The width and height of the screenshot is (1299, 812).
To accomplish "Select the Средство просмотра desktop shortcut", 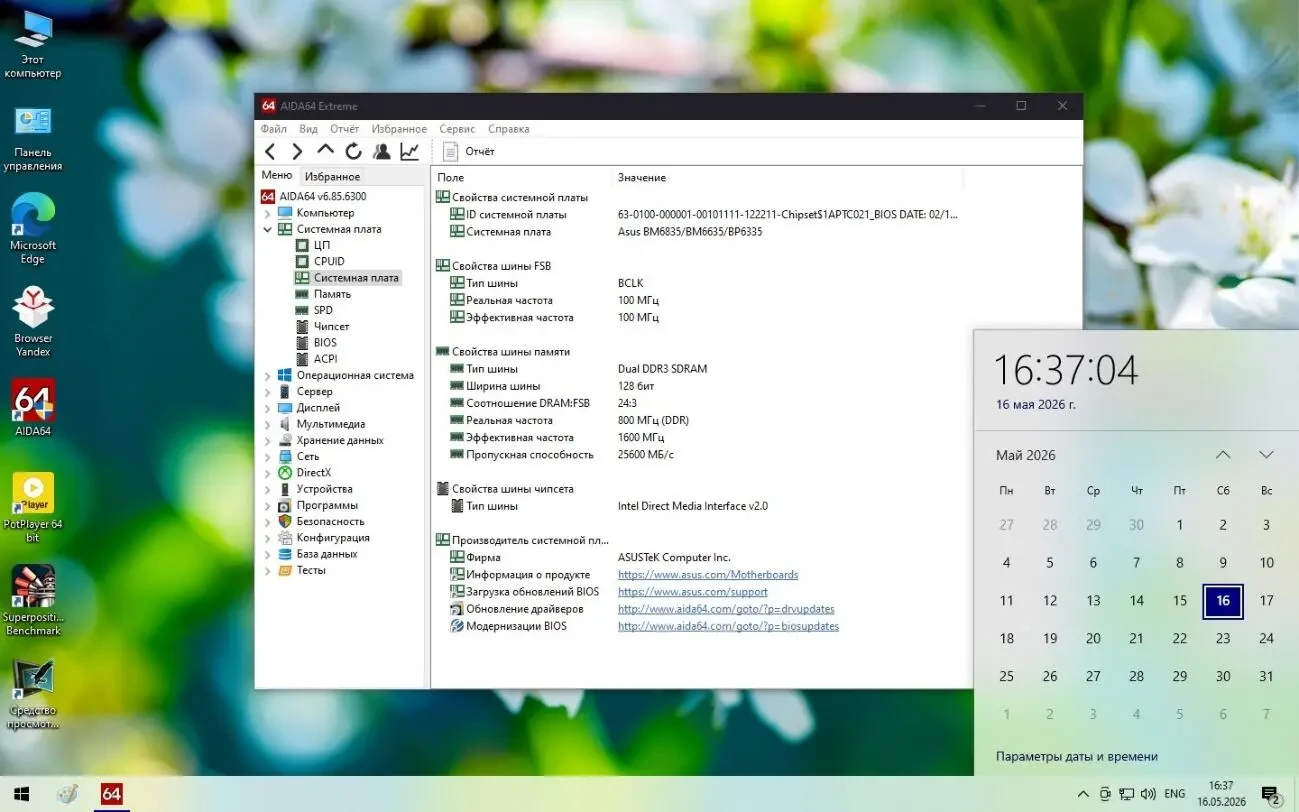I will [33, 694].
